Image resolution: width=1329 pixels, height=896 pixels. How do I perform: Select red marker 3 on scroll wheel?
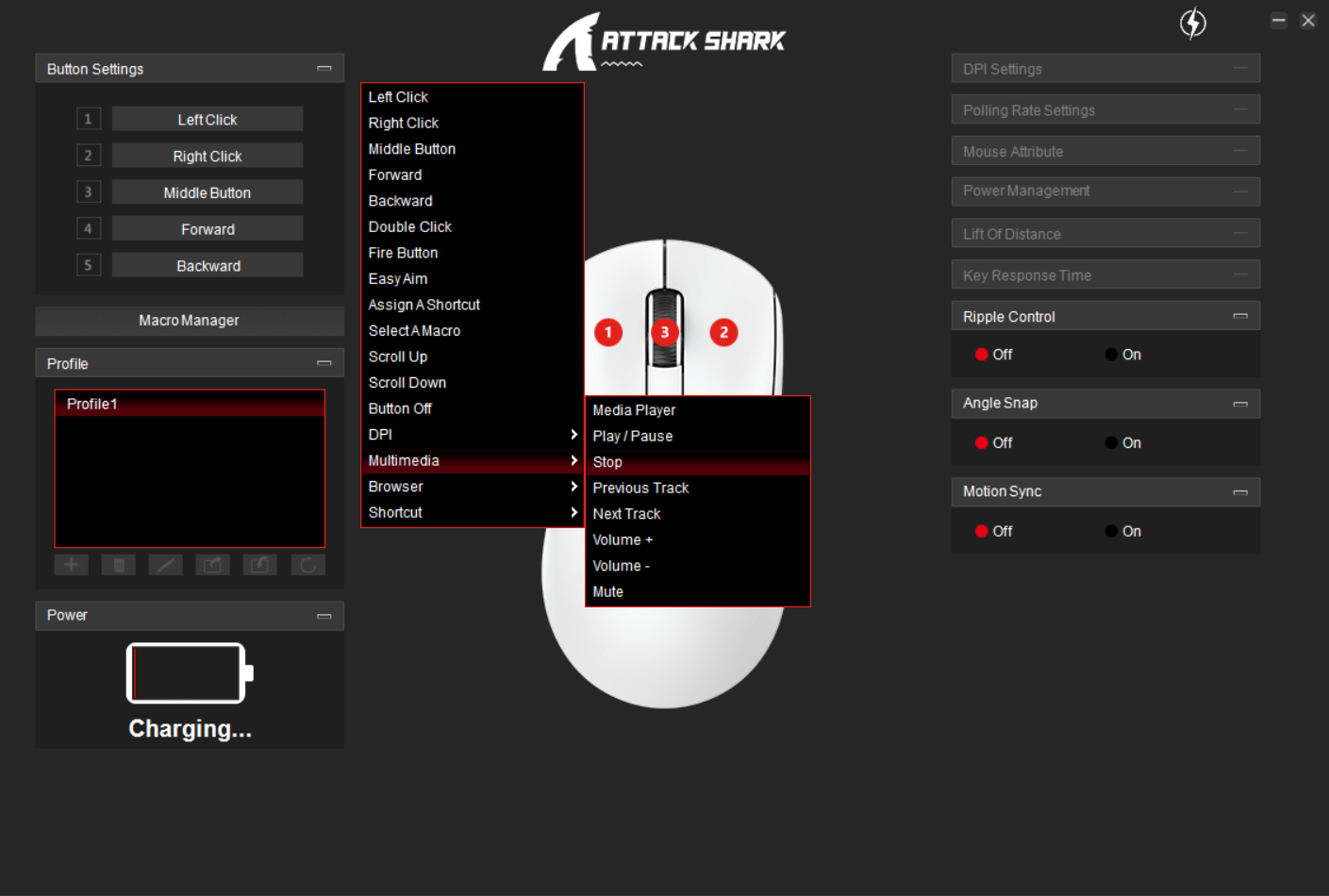coord(665,332)
